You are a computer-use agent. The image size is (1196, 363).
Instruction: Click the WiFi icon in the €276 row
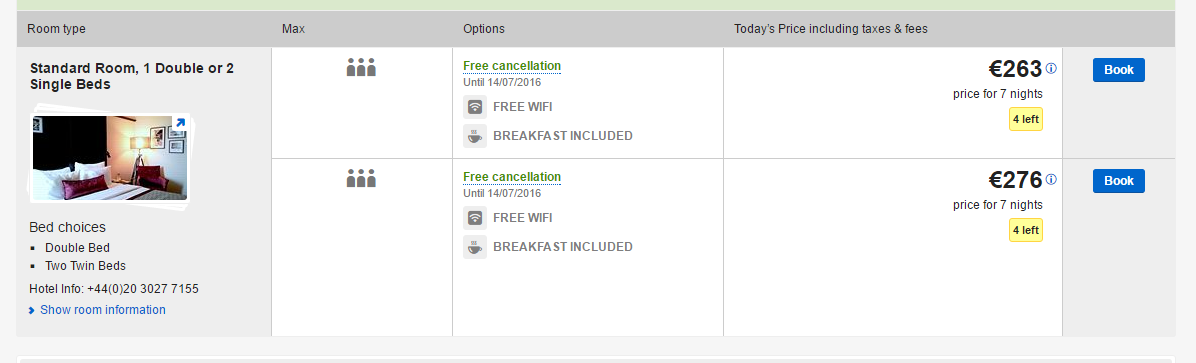474,218
